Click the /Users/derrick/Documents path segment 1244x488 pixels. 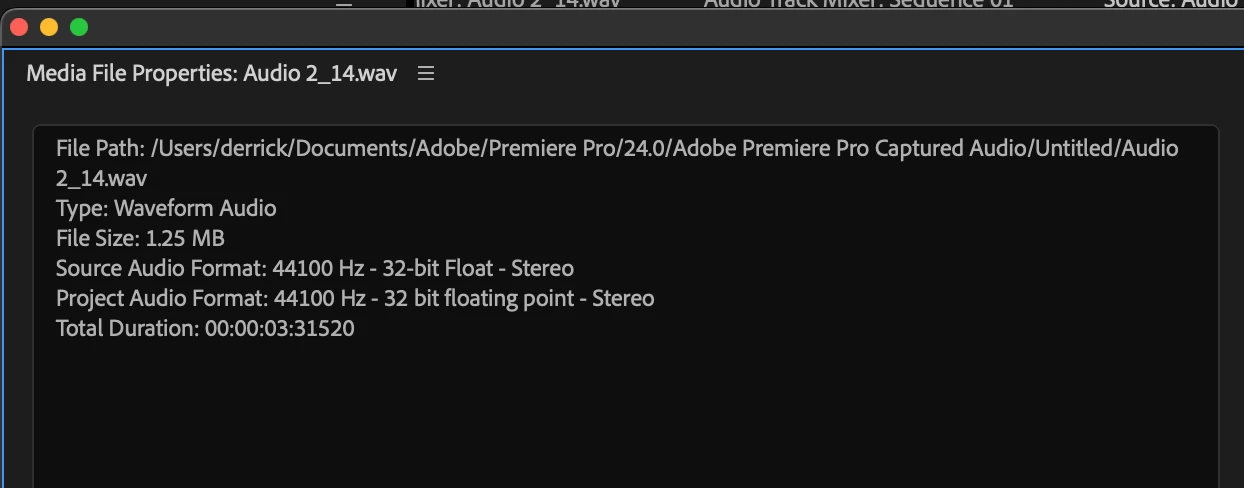coord(278,149)
